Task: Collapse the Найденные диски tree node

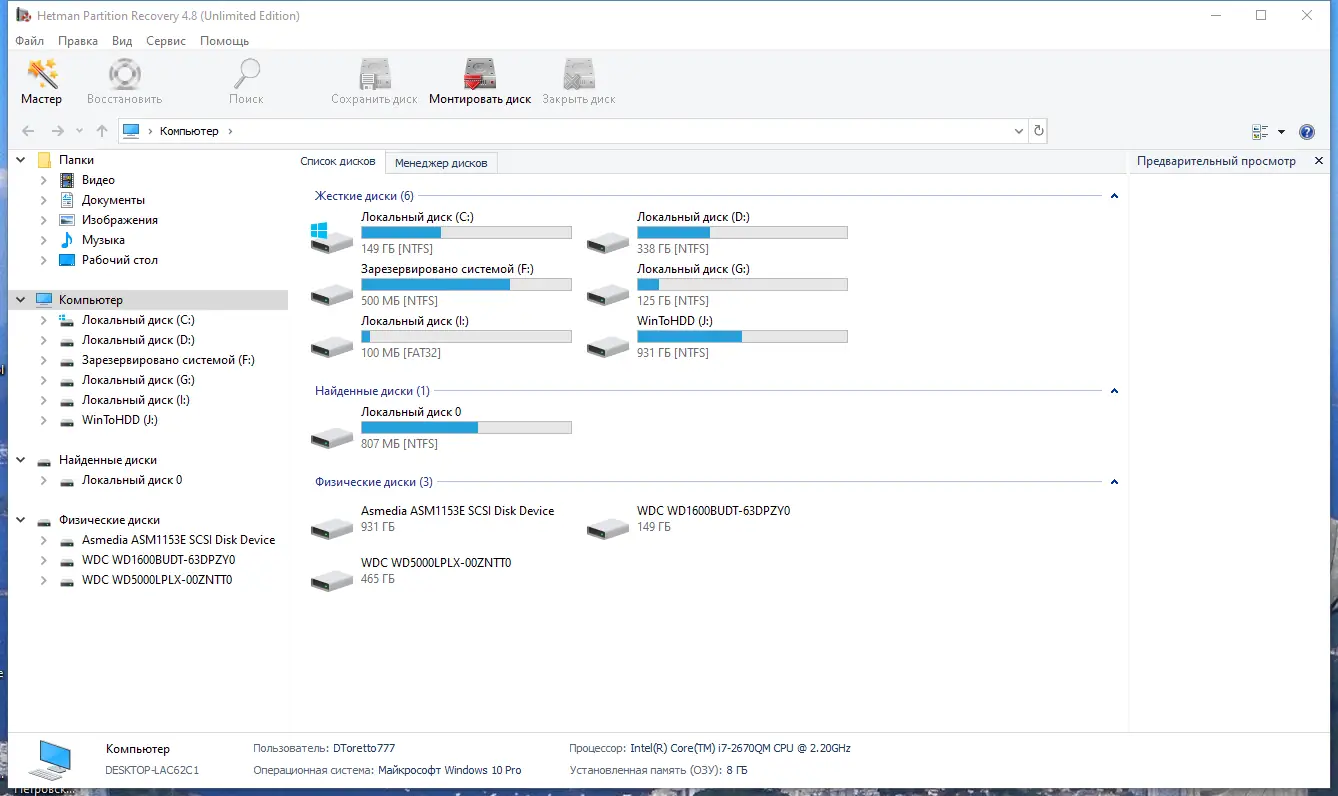Action: [21, 460]
